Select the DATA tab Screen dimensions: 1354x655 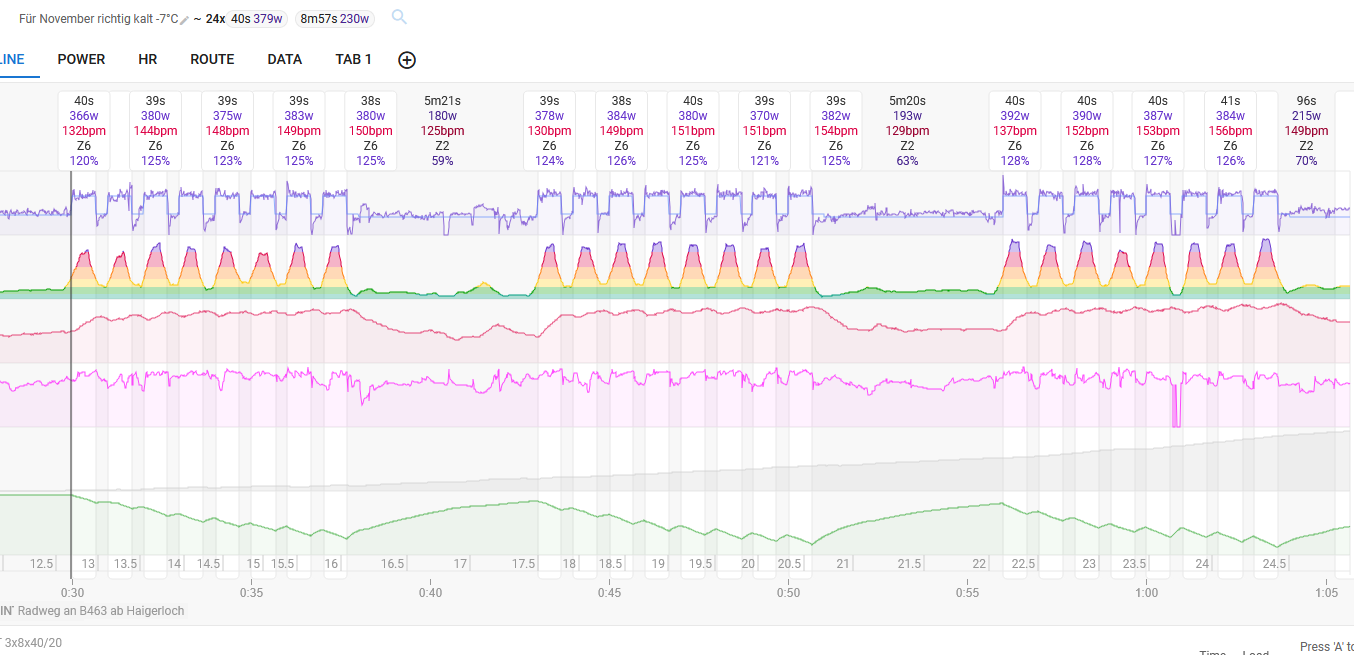tap(284, 60)
